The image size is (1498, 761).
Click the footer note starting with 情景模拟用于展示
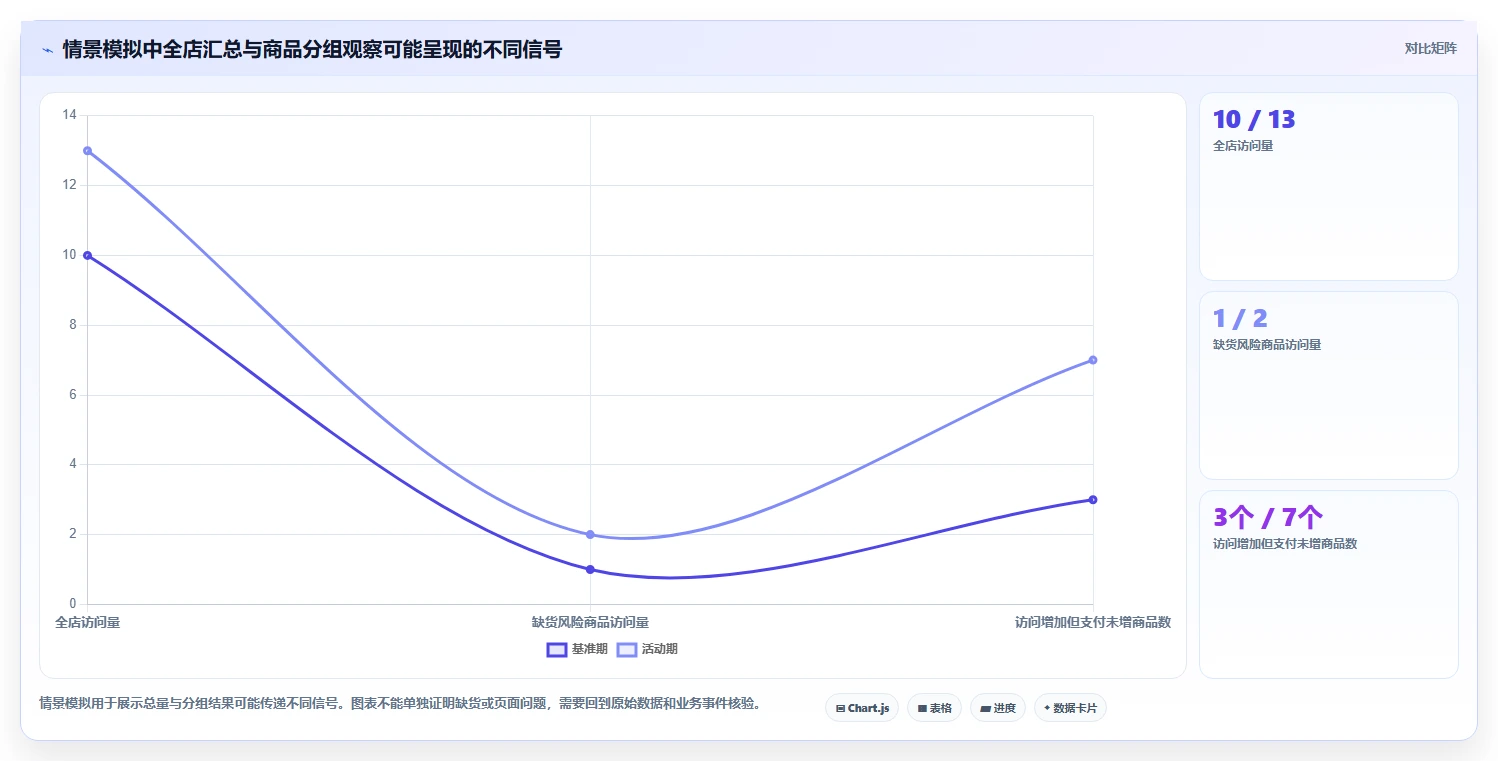(400, 703)
